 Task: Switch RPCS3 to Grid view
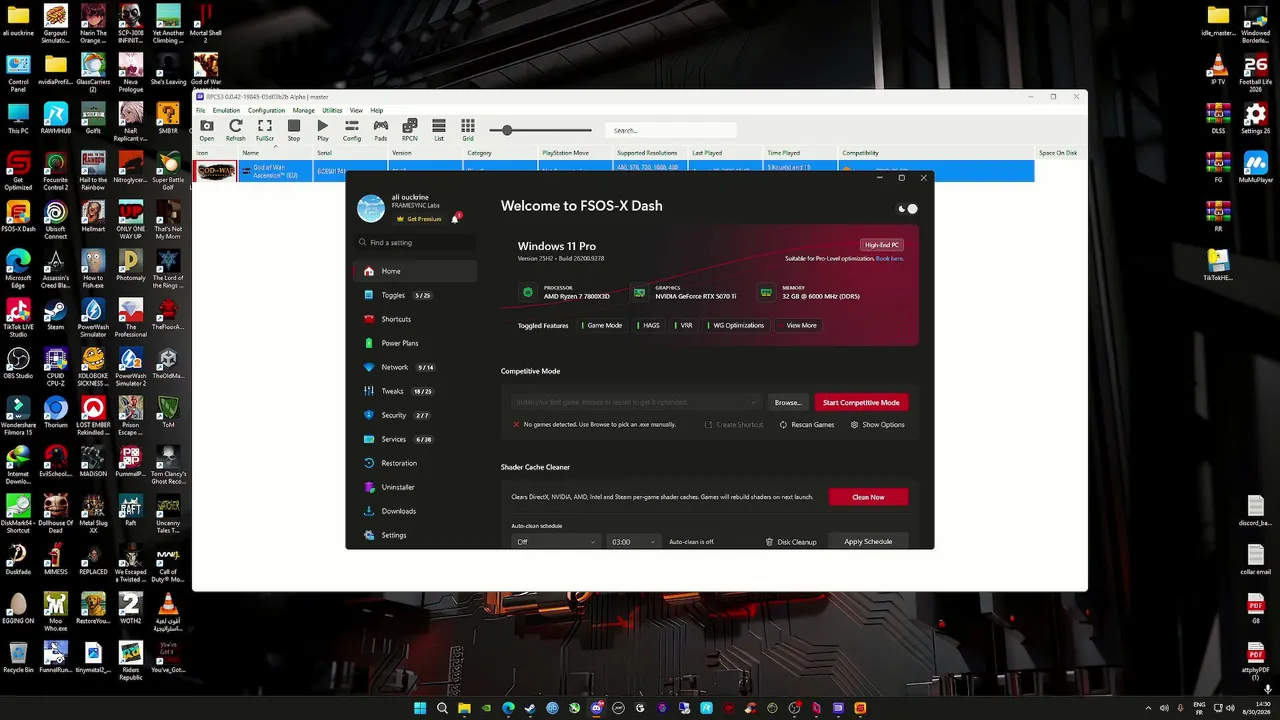468,130
